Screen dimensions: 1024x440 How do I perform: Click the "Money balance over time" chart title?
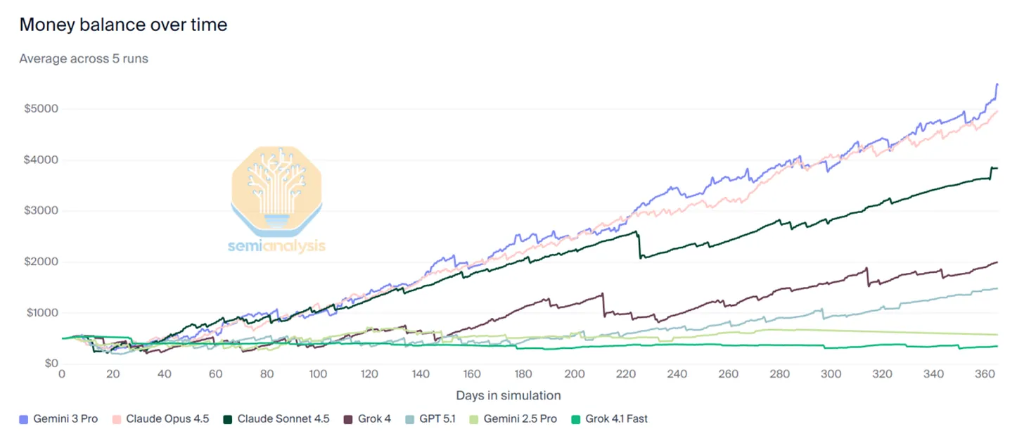123,24
